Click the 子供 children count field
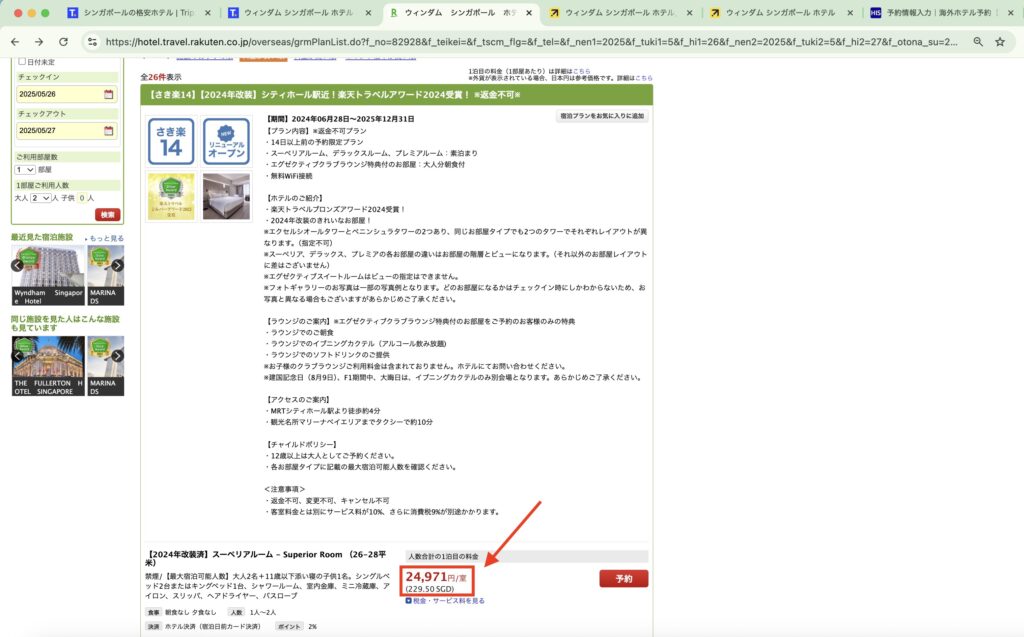 click(x=82, y=198)
